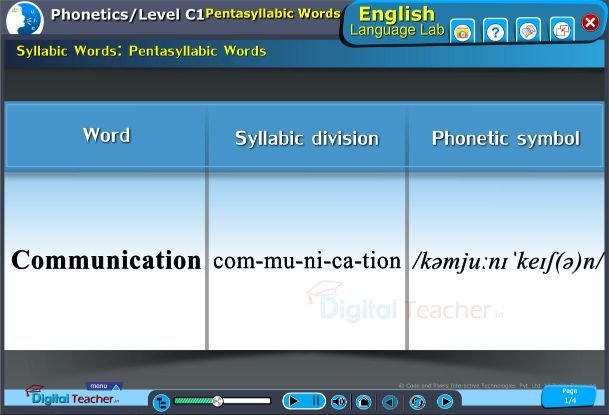Go to the previous page arrow
This screenshot has width=609, height=415.
click(390, 402)
